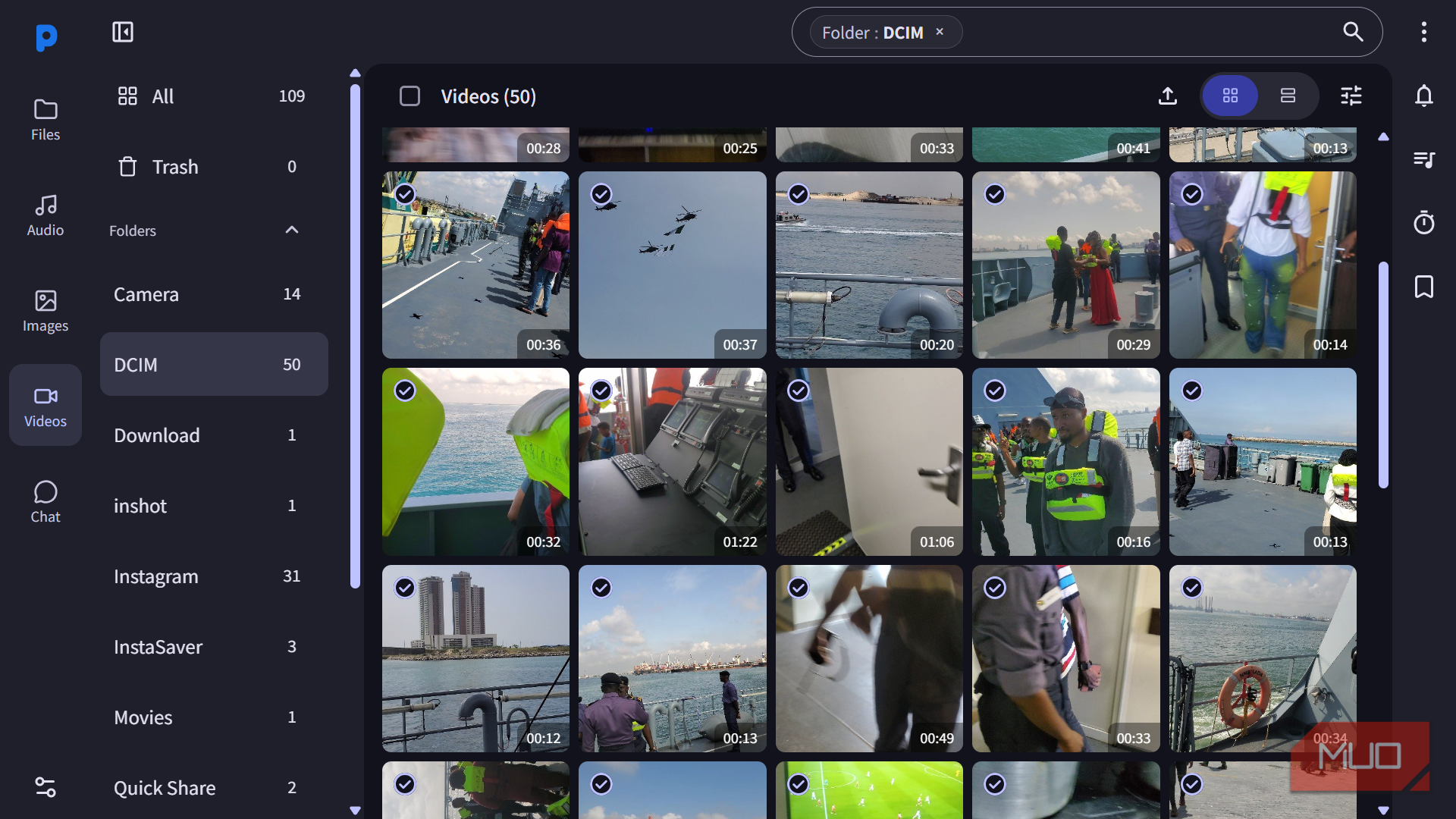Image resolution: width=1456 pixels, height=819 pixels.
Task: Open the Videos section
Action: [x=45, y=406]
